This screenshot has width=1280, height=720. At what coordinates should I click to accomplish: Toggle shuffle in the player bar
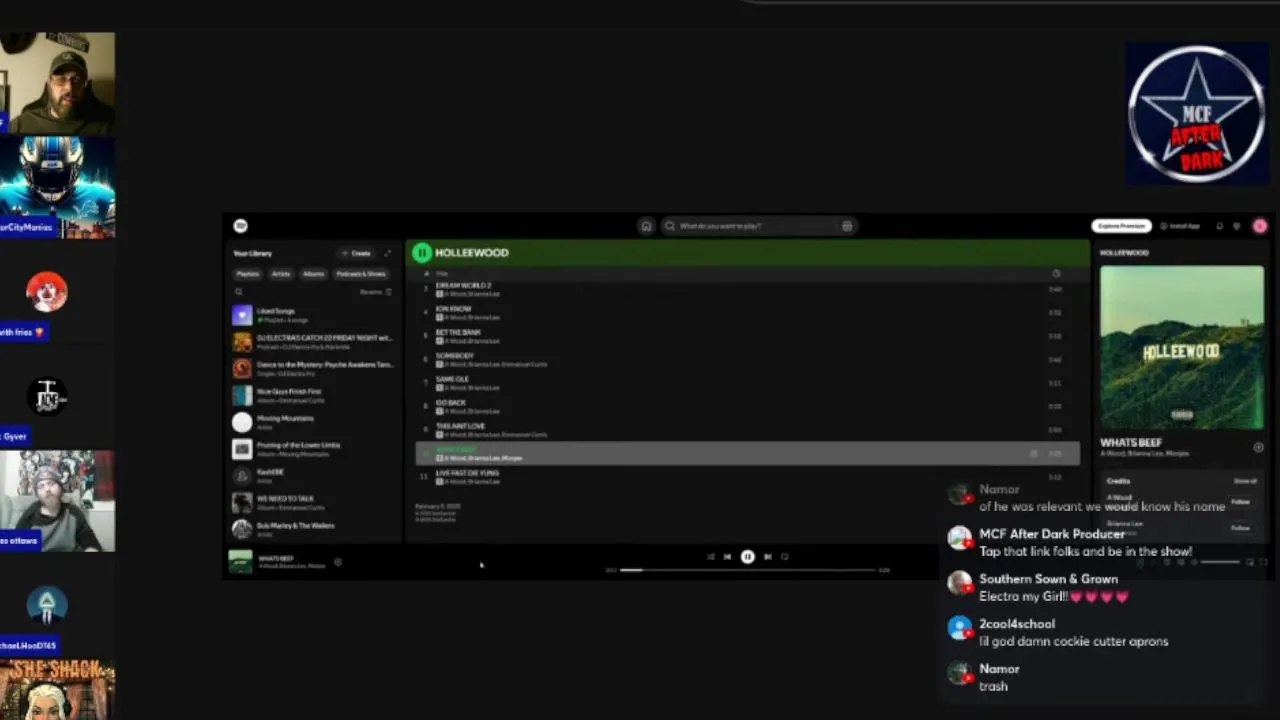(710, 557)
